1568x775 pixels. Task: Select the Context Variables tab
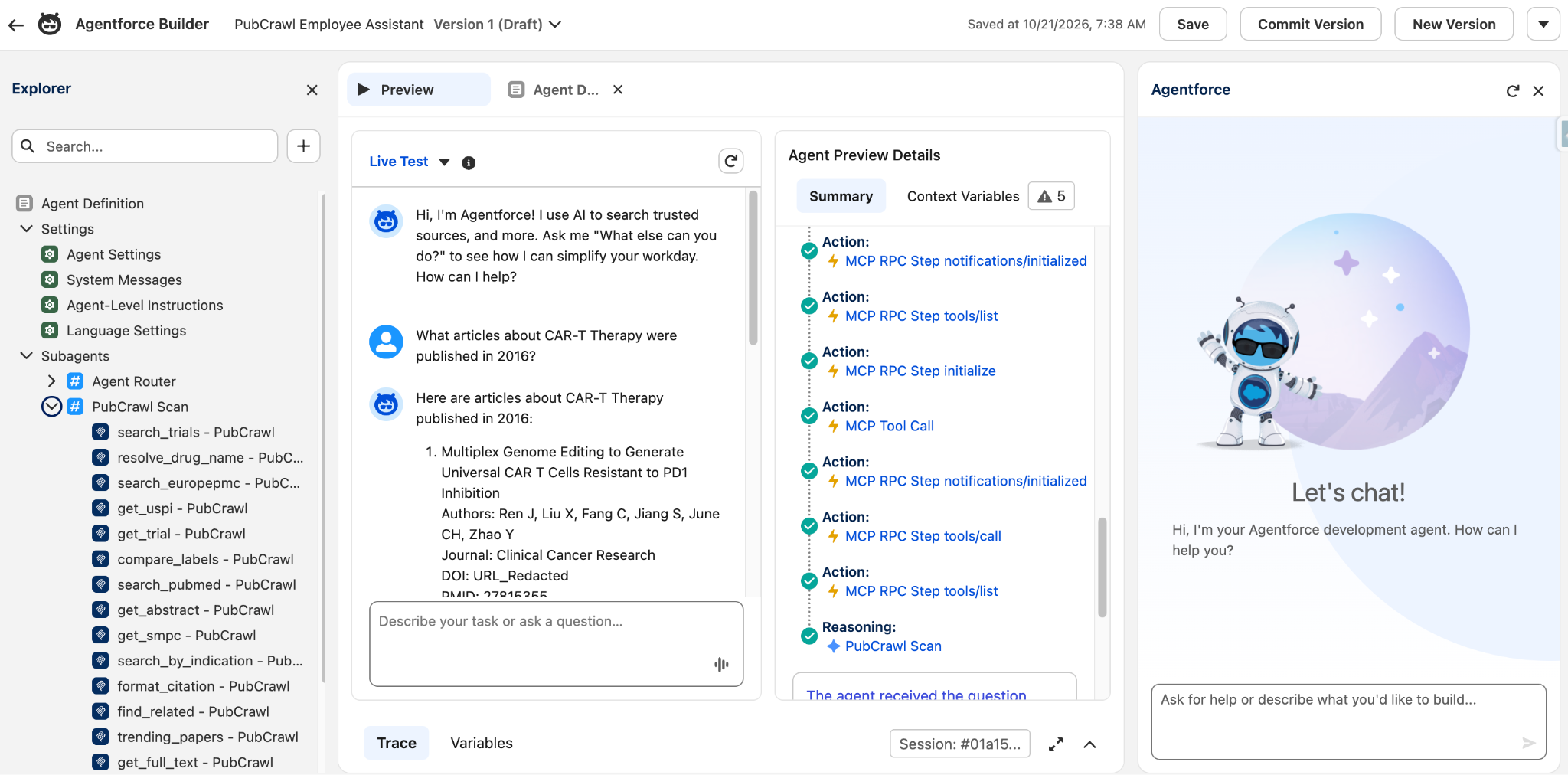962,196
